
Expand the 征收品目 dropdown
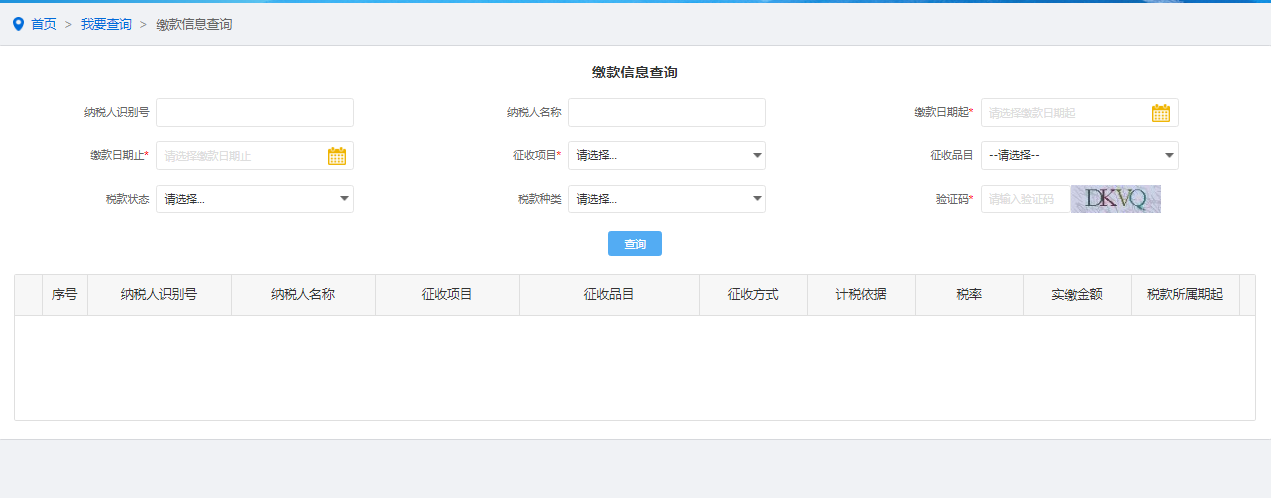(1079, 156)
